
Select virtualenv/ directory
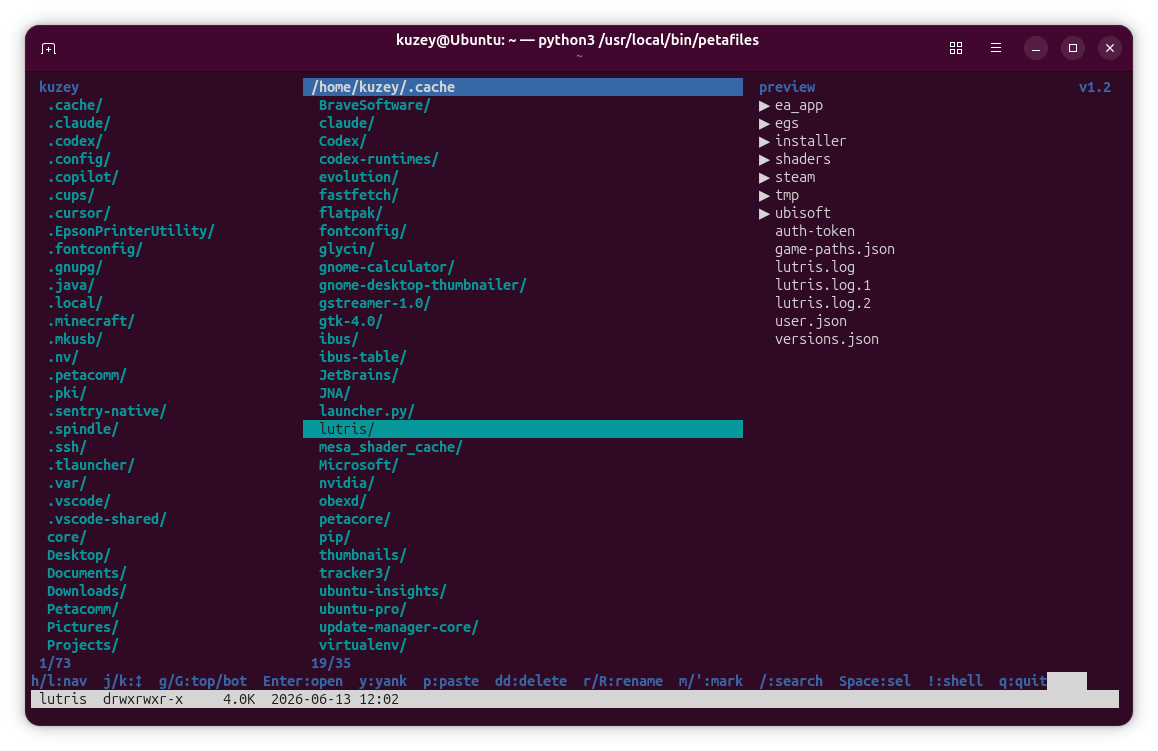coord(363,645)
